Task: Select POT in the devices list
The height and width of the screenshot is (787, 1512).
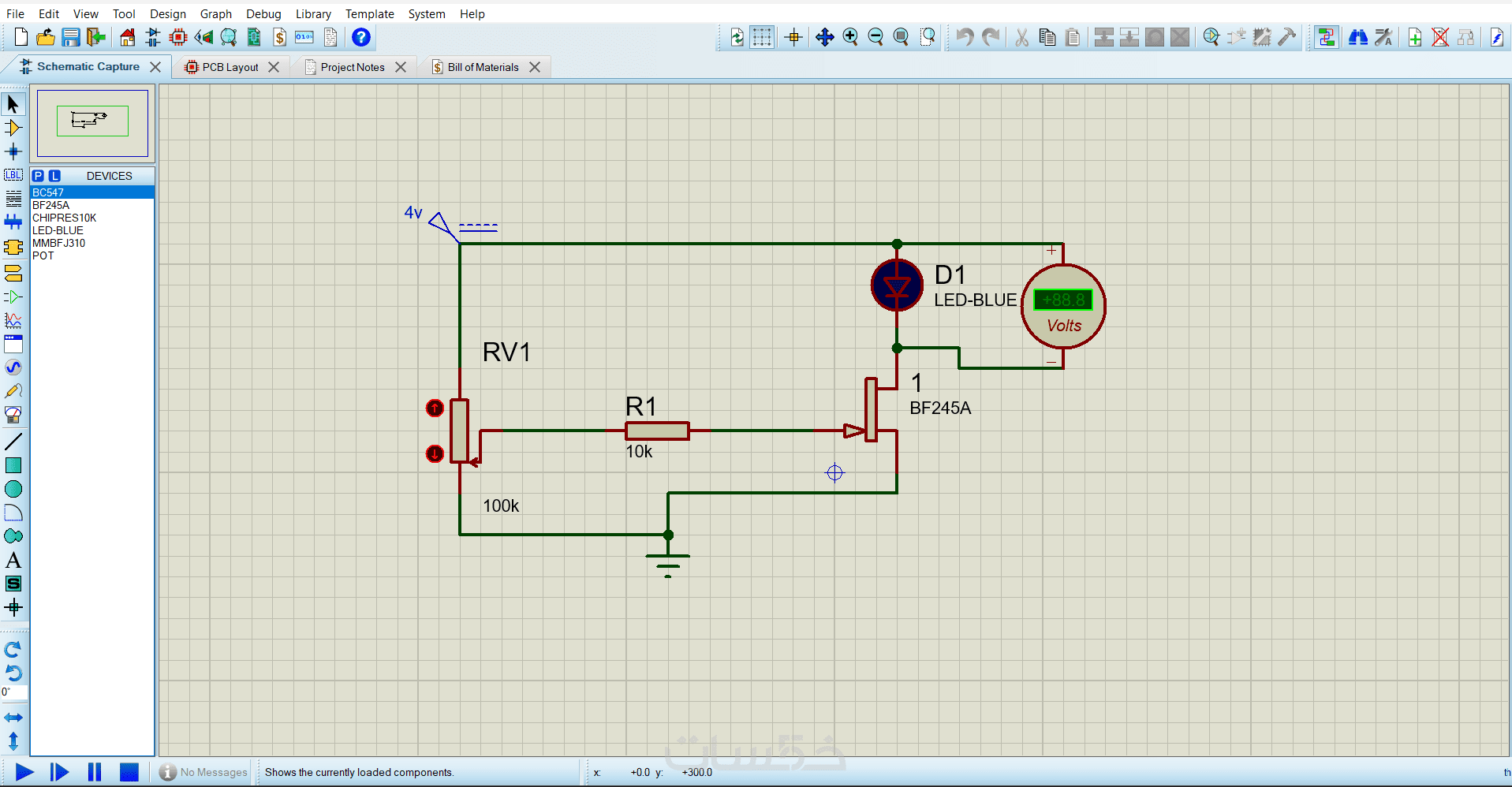Action: pyautogui.click(x=92, y=255)
